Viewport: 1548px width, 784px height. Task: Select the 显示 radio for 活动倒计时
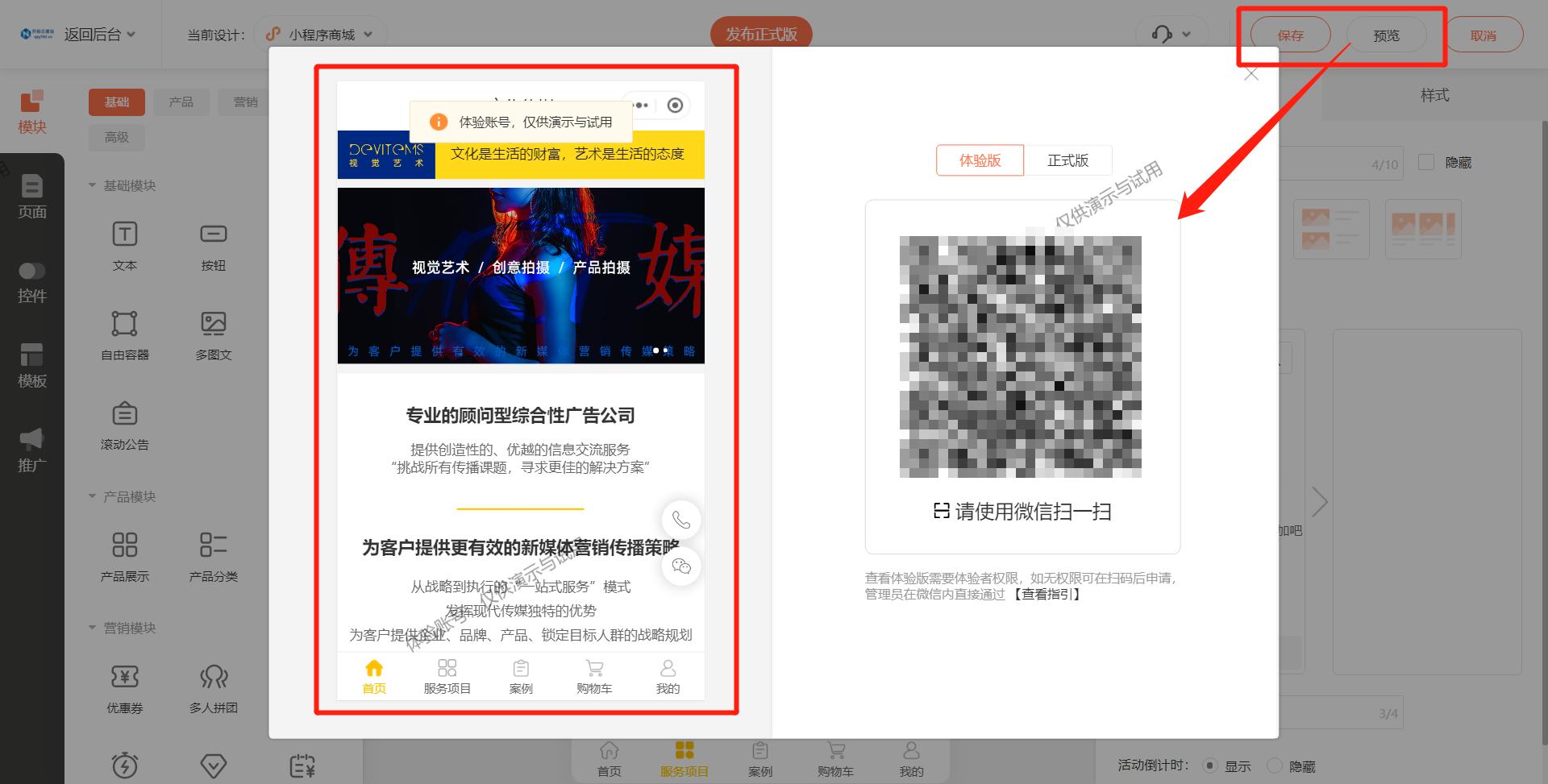click(1209, 766)
